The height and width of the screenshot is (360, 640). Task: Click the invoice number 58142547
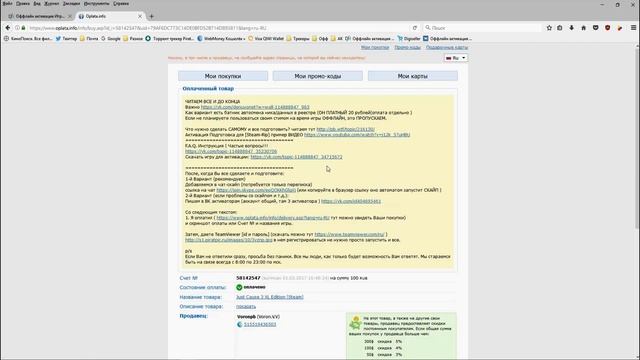point(248,278)
